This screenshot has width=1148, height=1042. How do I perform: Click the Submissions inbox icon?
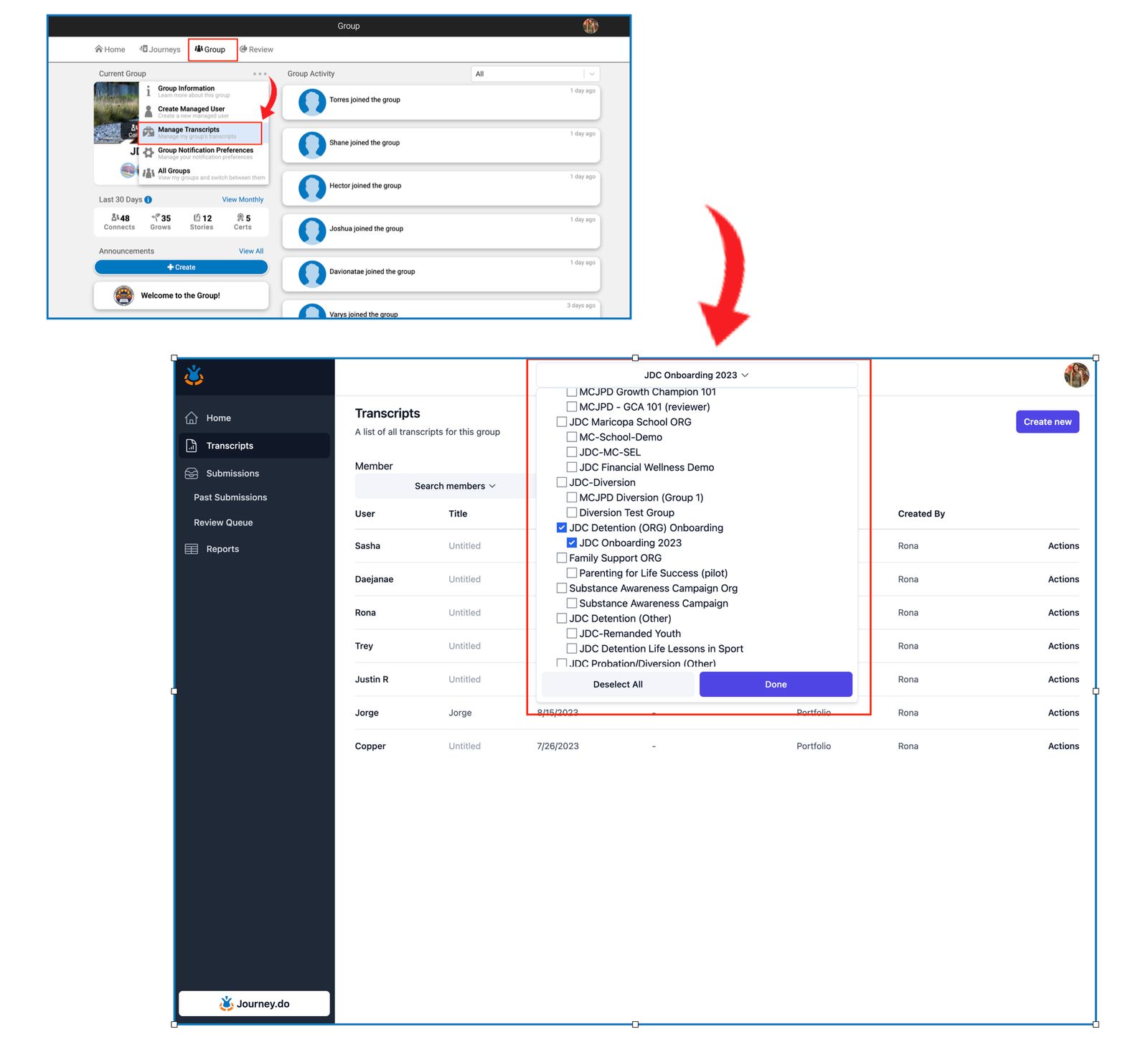point(192,474)
